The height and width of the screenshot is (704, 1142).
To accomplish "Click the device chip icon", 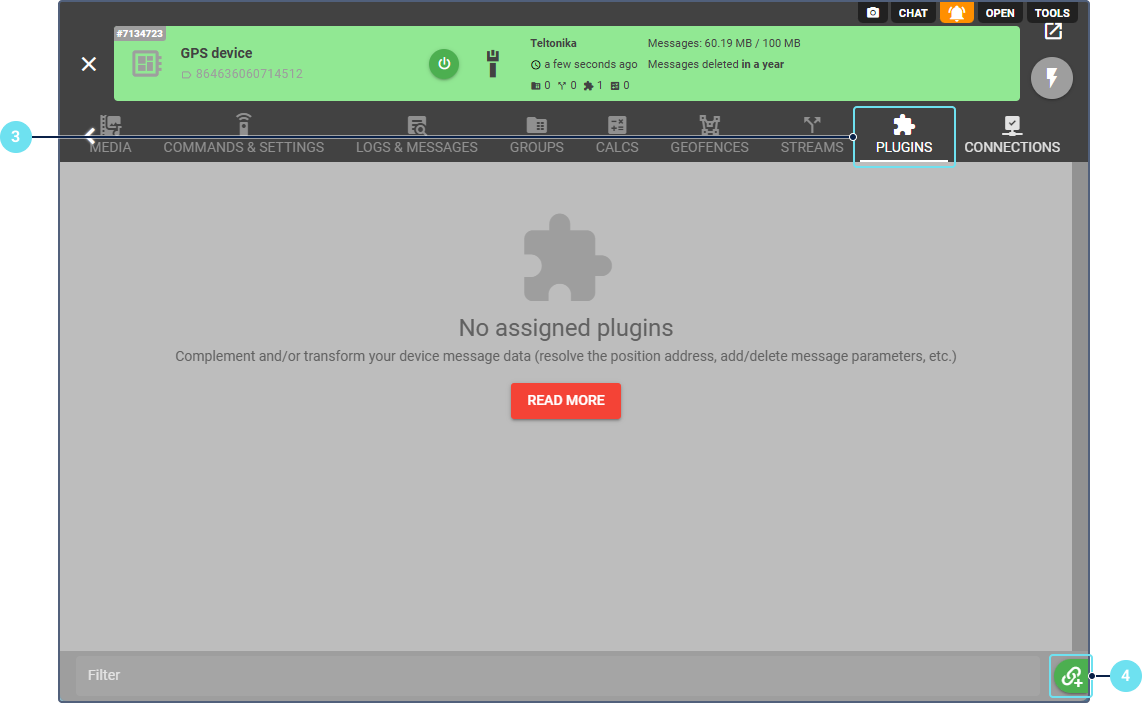I will pos(147,64).
